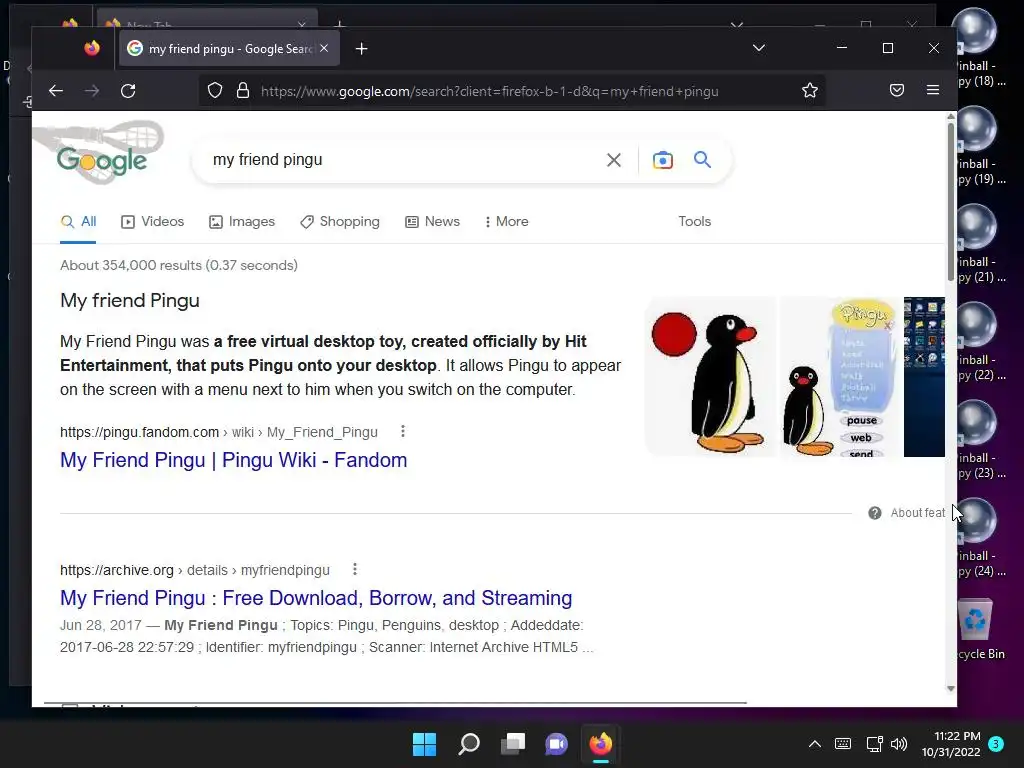1024x768 pixels.
Task: Click the page vertical scrollbar thumb
Action: (x=951, y=202)
